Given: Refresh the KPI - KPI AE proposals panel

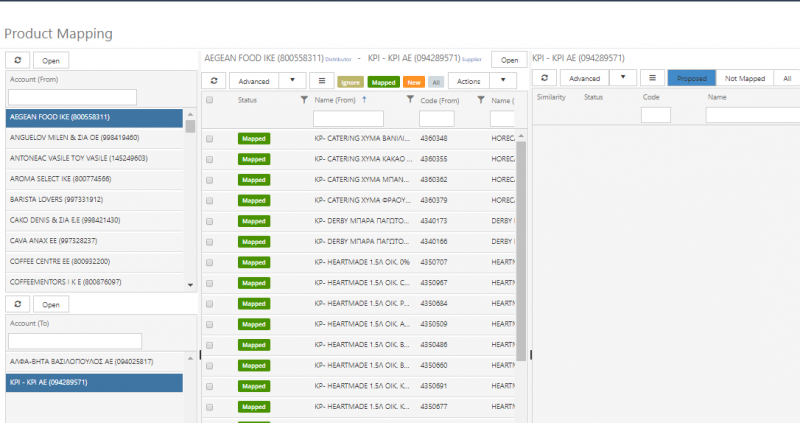Looking at the screenshot, I should [544, 78].
